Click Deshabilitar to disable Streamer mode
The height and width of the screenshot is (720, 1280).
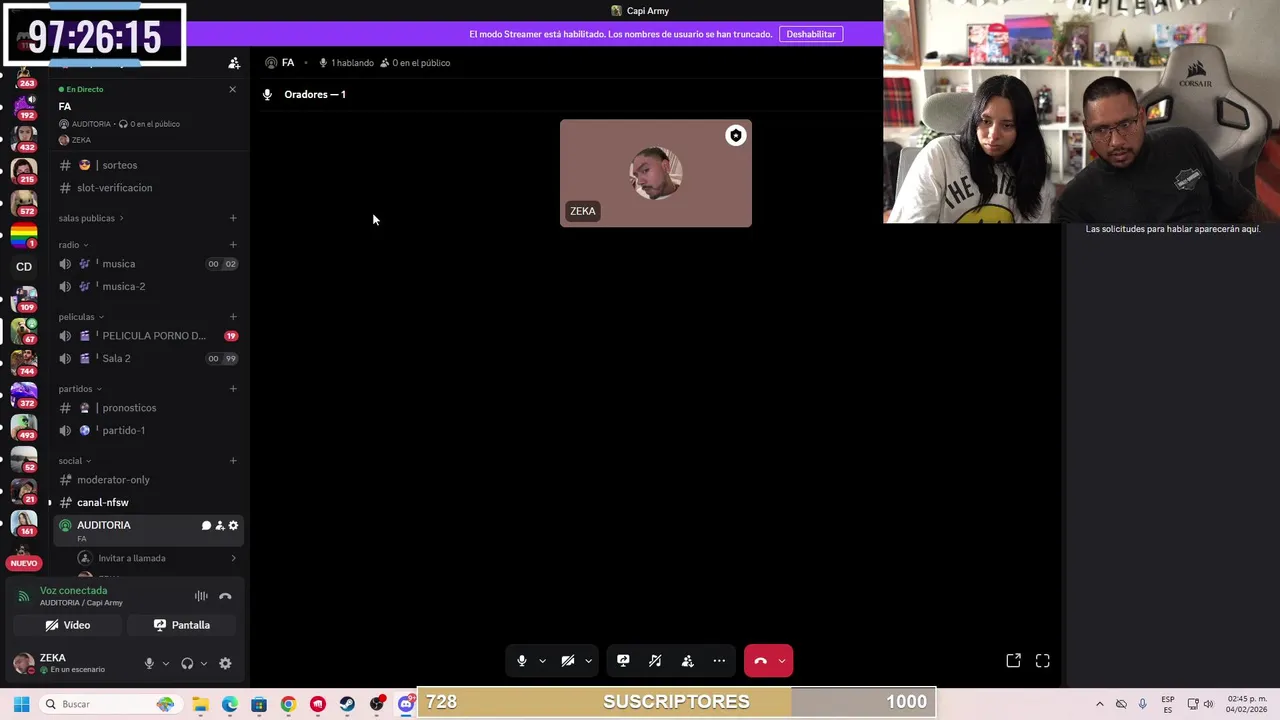811,34
